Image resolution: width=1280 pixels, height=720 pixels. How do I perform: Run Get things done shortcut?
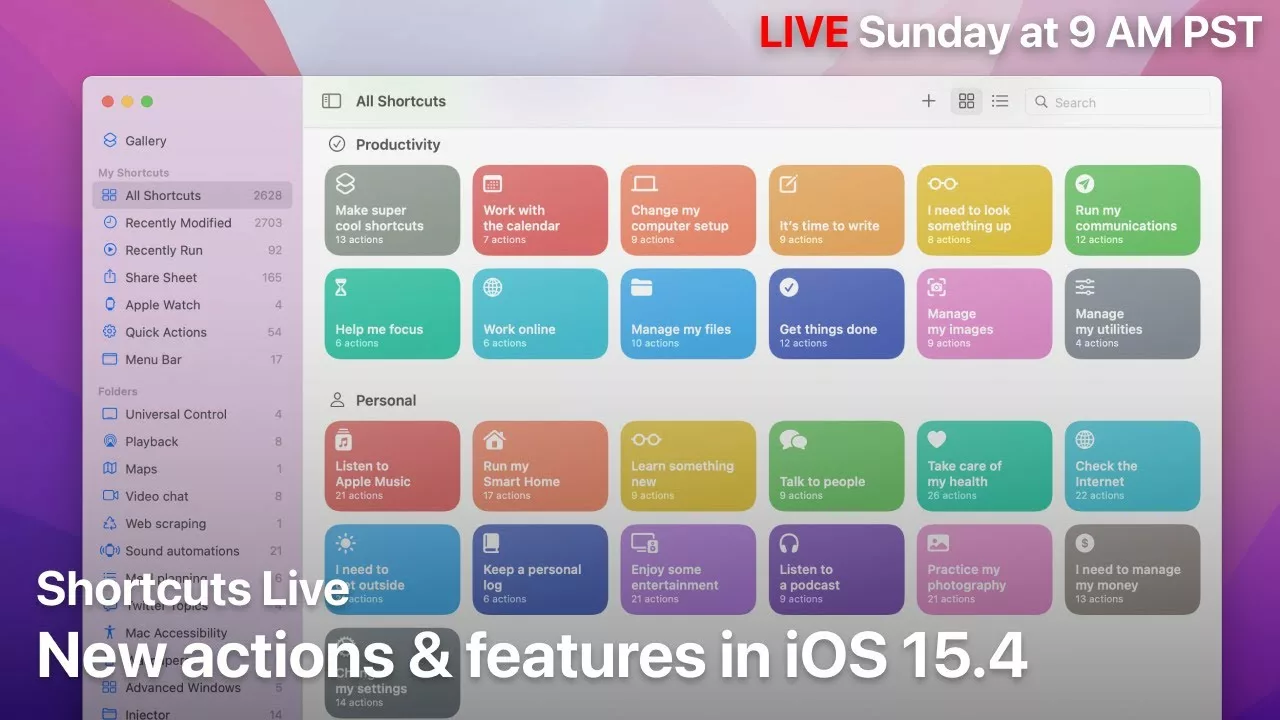point(837,313)
